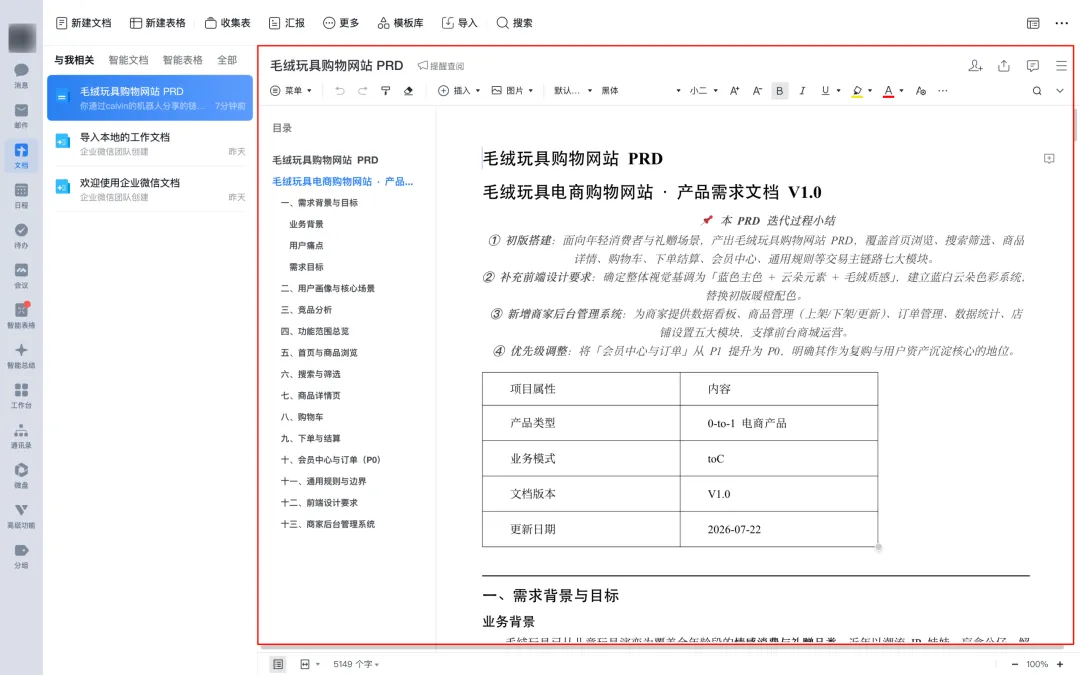
Task: Select the format painter tool
Action: 386,91
